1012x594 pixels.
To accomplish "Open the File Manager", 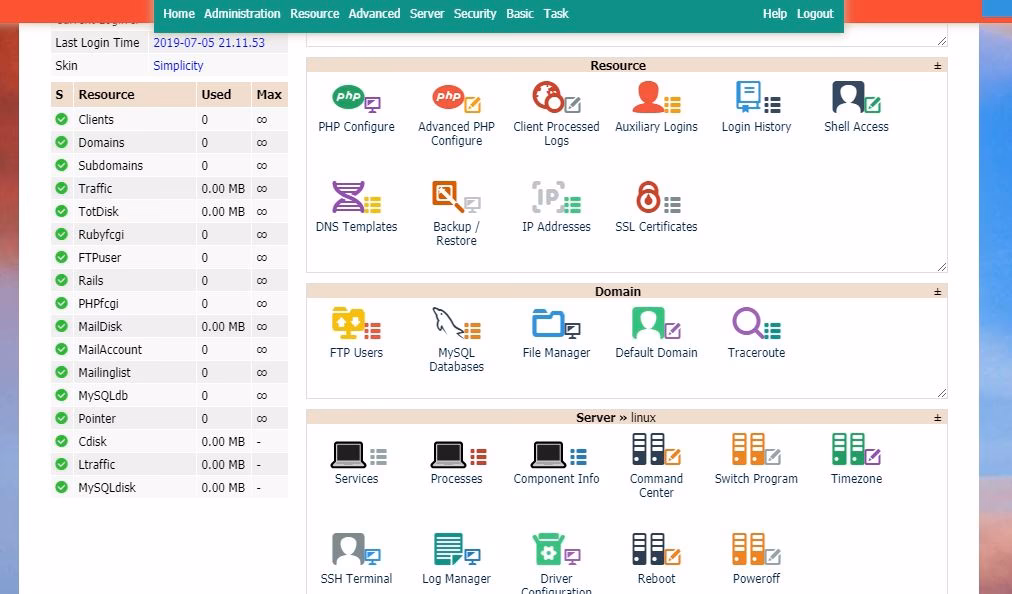I will point(556,332).
